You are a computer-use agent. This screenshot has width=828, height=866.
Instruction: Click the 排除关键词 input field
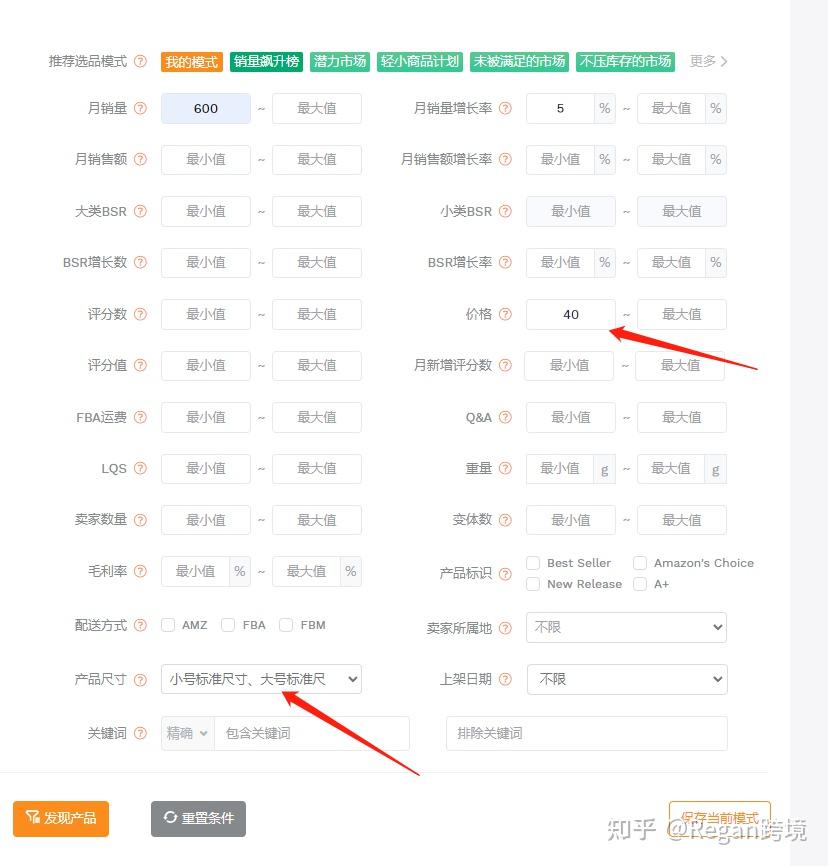pyautogui.click(x=587, y=733)
